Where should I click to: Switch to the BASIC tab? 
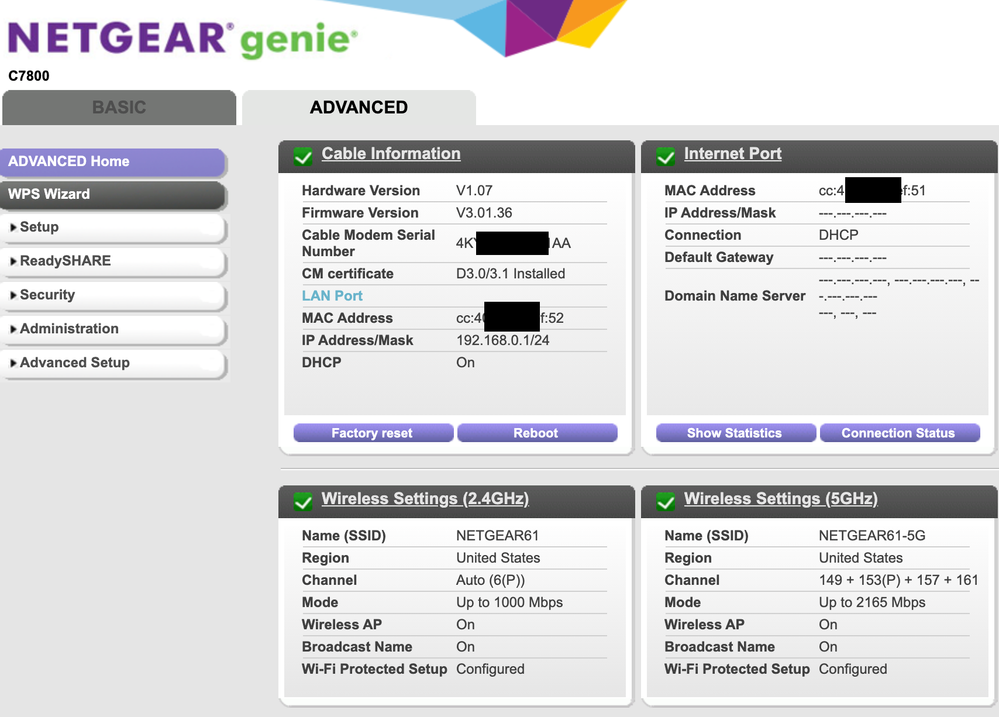click(119, 107)
